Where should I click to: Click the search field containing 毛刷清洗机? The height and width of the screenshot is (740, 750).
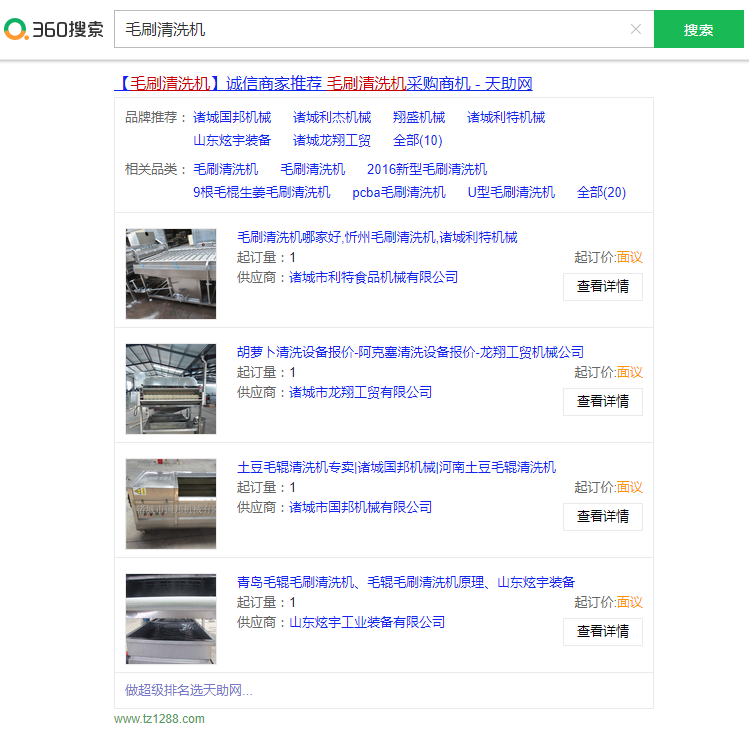(x=370, y=30)
